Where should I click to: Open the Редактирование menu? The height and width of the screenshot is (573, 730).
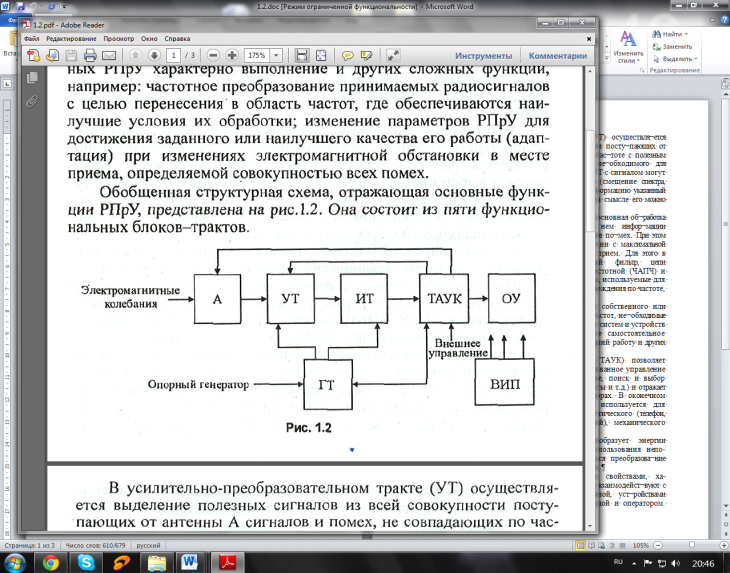pyautogui.click(x=71, y=39)
